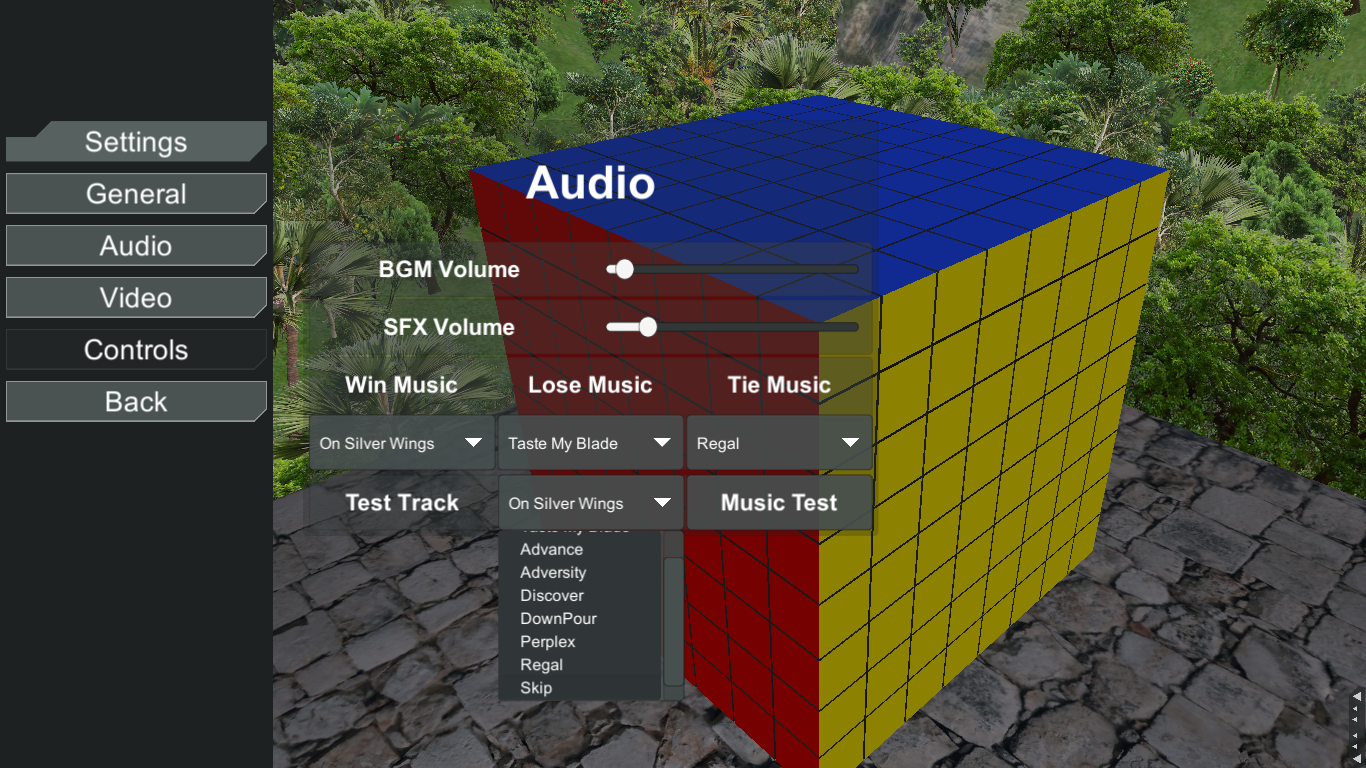Select DownPour from the dropdown list
The width and height of the screenshot is (1366, 768).
pyautogui.click(x=558, y=618)
